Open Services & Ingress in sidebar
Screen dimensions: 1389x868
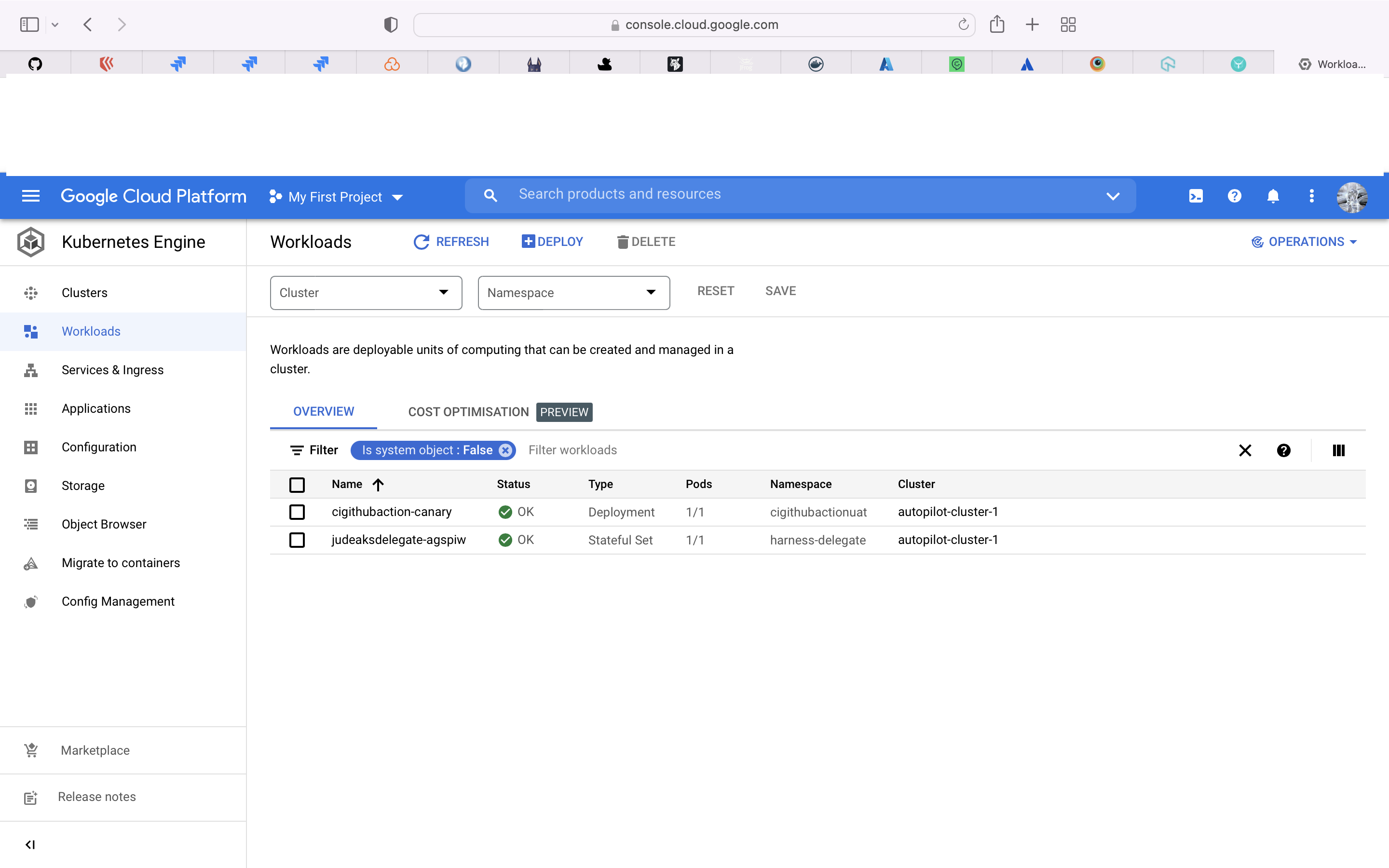(112, 370)
